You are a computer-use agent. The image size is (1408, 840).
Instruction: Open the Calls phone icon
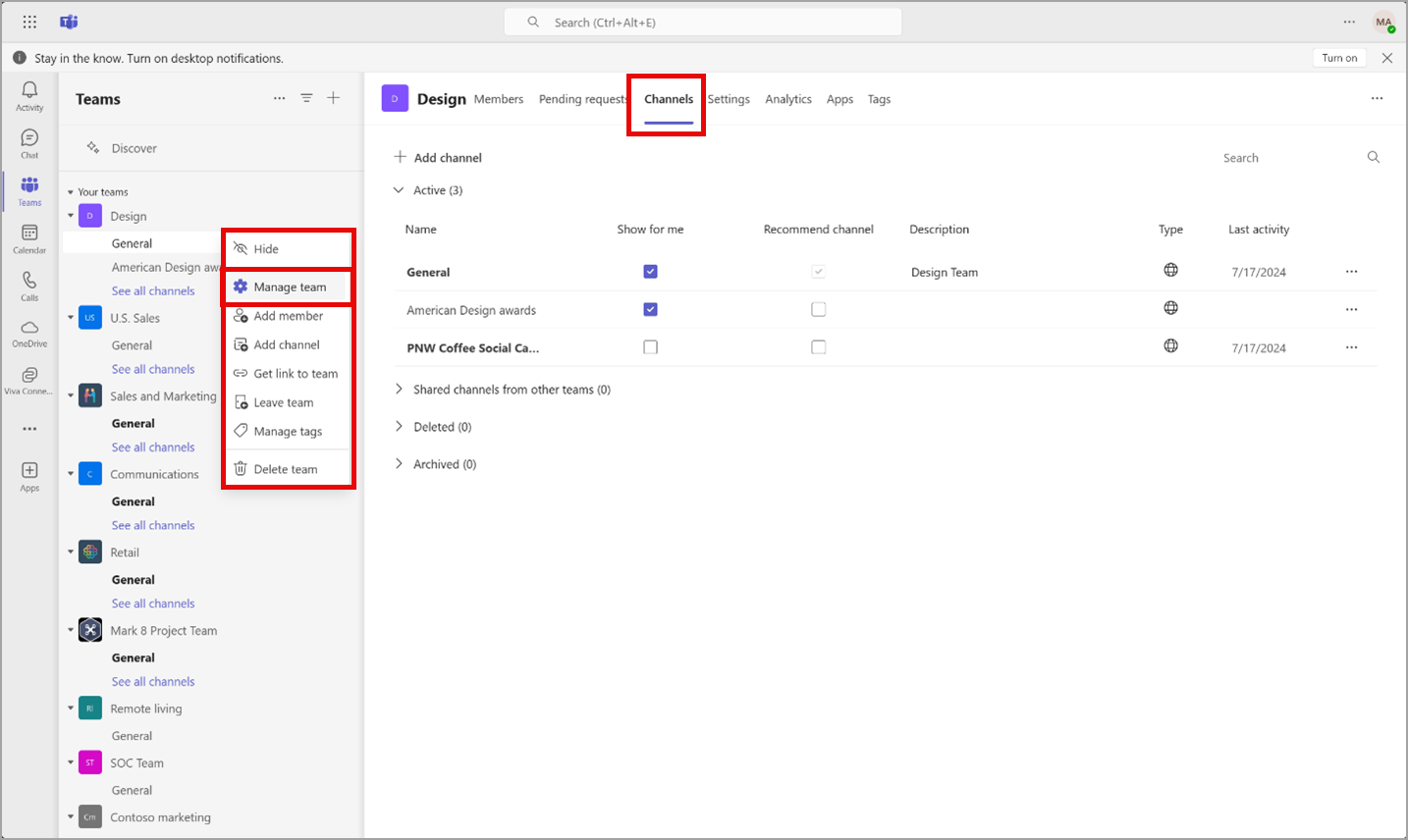(29, 286)
